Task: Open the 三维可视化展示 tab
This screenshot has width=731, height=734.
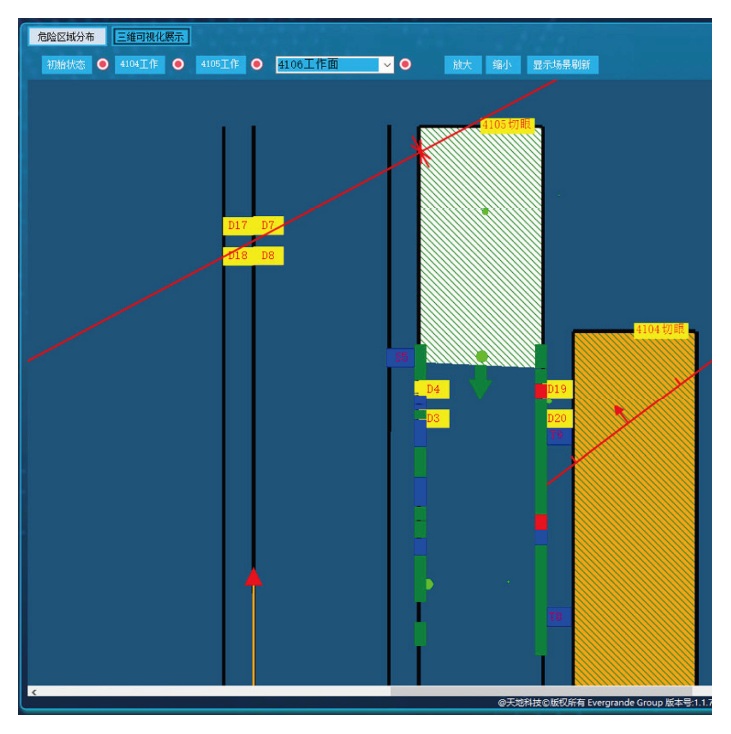Action: click(x=151, y=37)
